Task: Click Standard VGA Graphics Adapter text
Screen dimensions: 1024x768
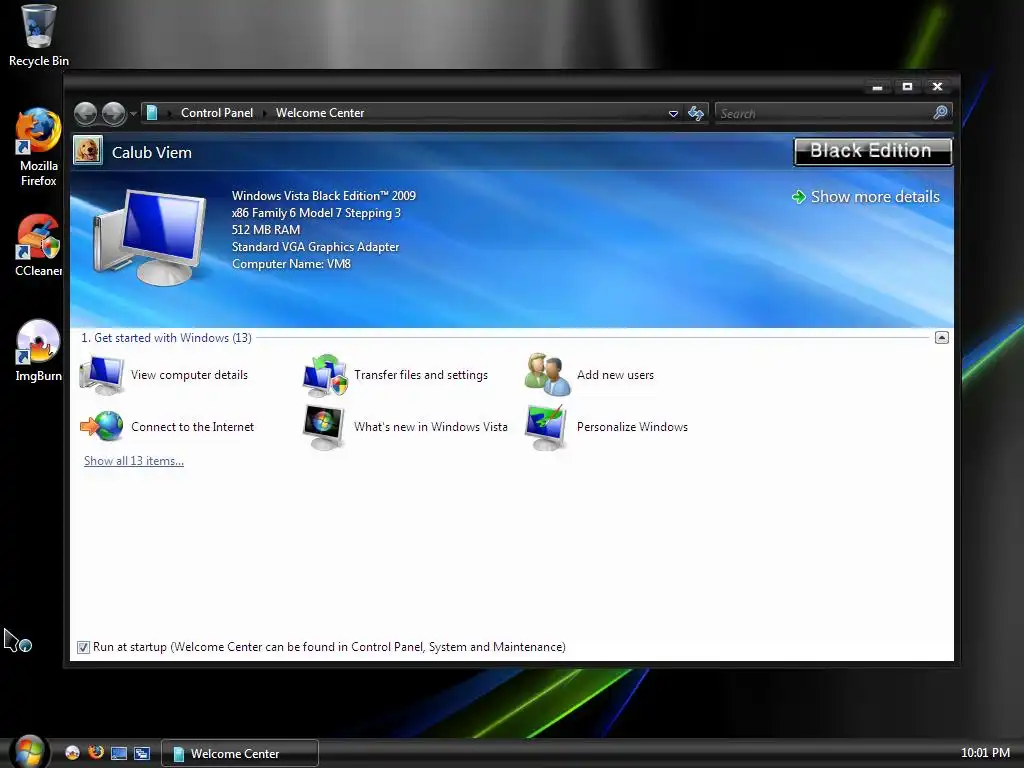Action: 315,247
